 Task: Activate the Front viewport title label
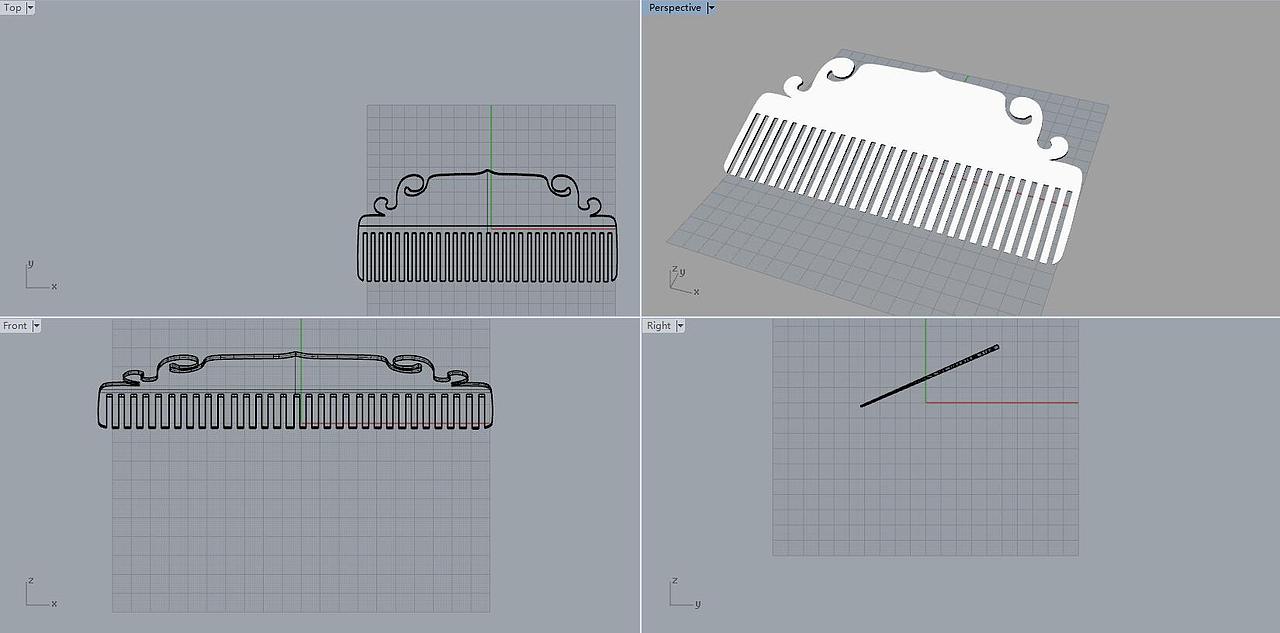coord(15,326)
